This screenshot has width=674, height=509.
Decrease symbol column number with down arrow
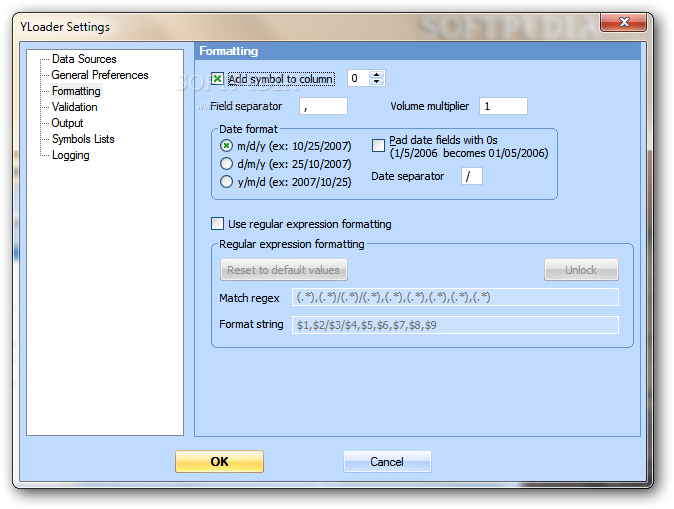(377, 82)
